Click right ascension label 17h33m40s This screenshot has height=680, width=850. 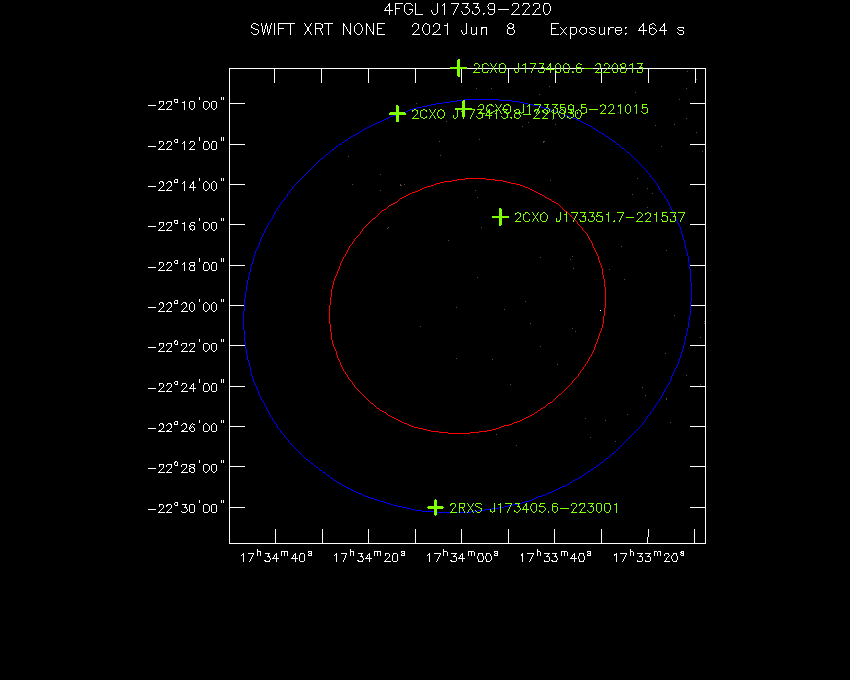(555, 557)
